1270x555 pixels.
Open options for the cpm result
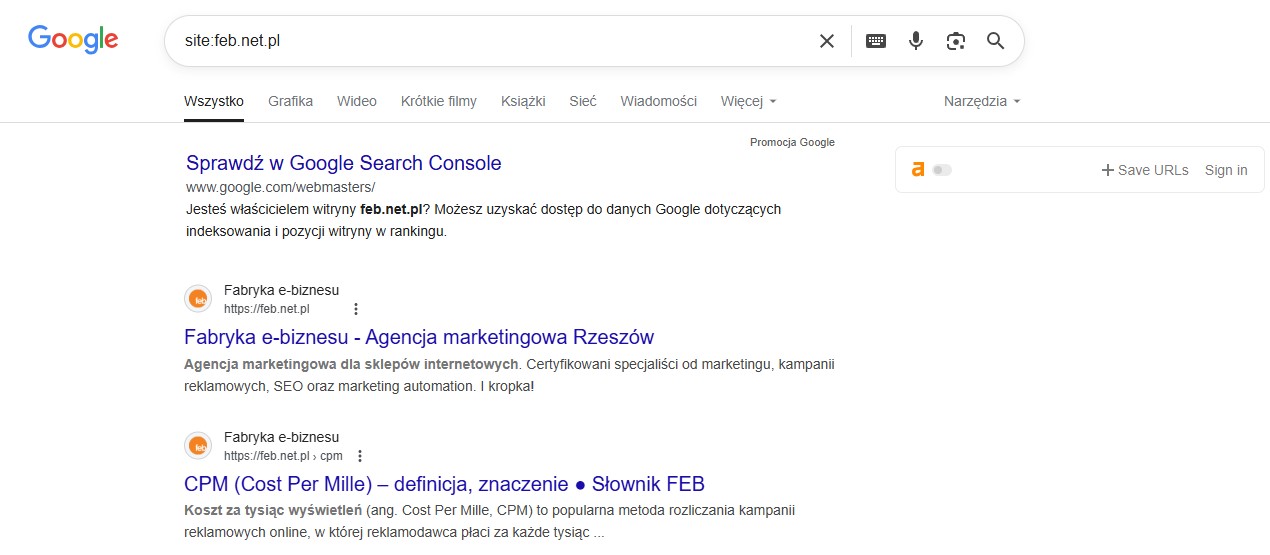(x=360, y=456)
